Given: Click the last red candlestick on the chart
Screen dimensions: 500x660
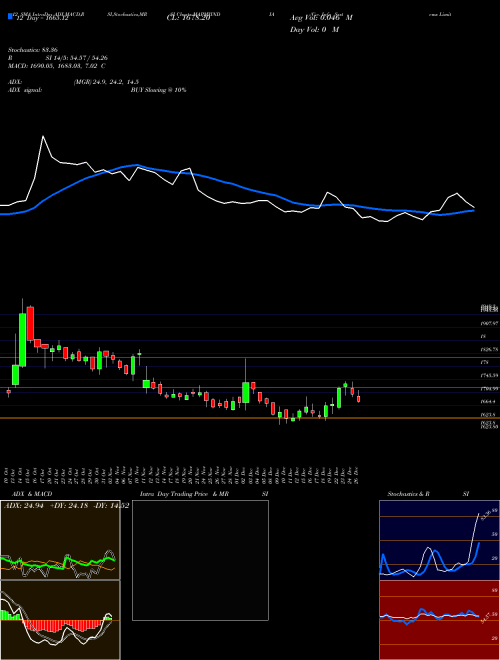Looking at the screenshot, I should coord(359,399).
